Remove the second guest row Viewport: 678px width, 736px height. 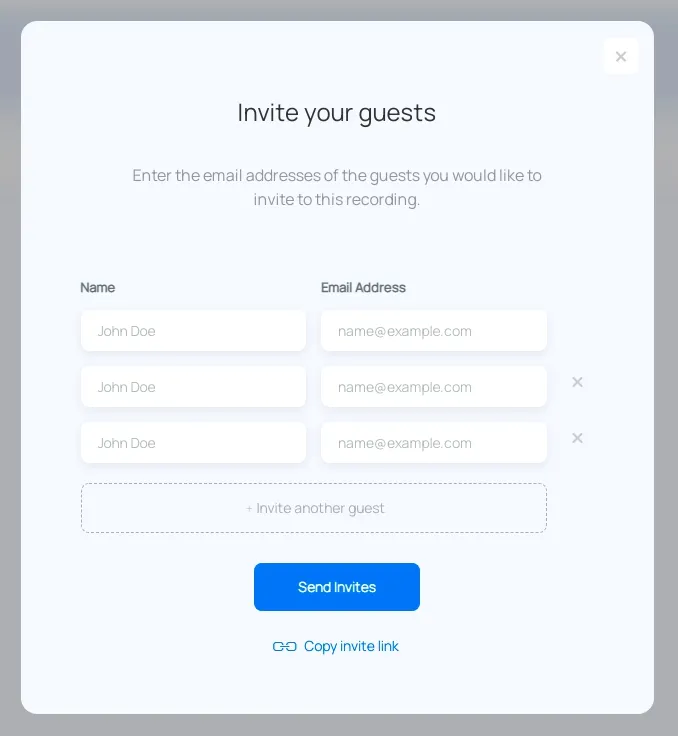(x=577, y=382)
